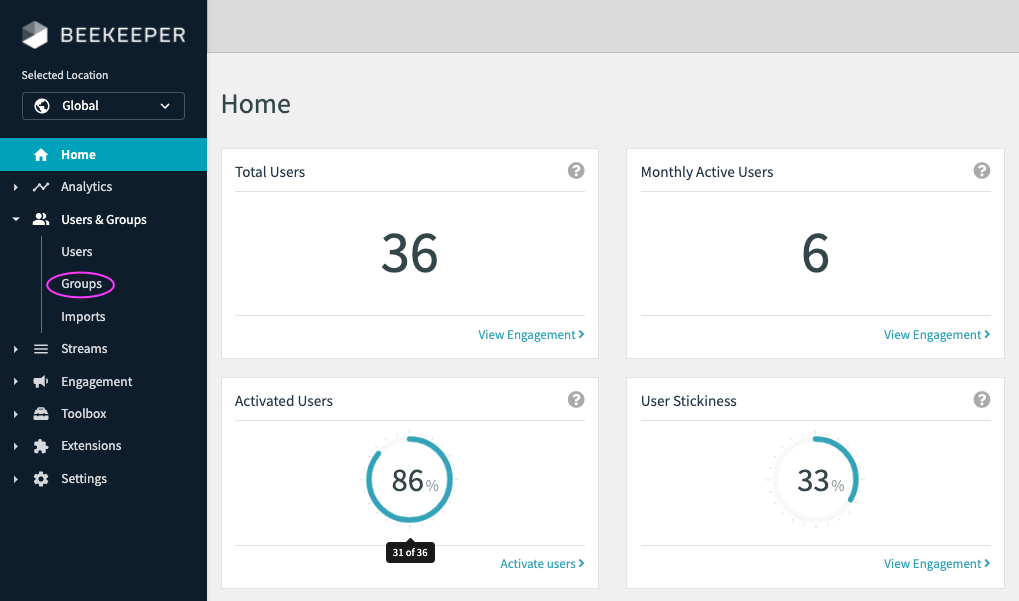Select Groups in the sidebar

(81, 284)
